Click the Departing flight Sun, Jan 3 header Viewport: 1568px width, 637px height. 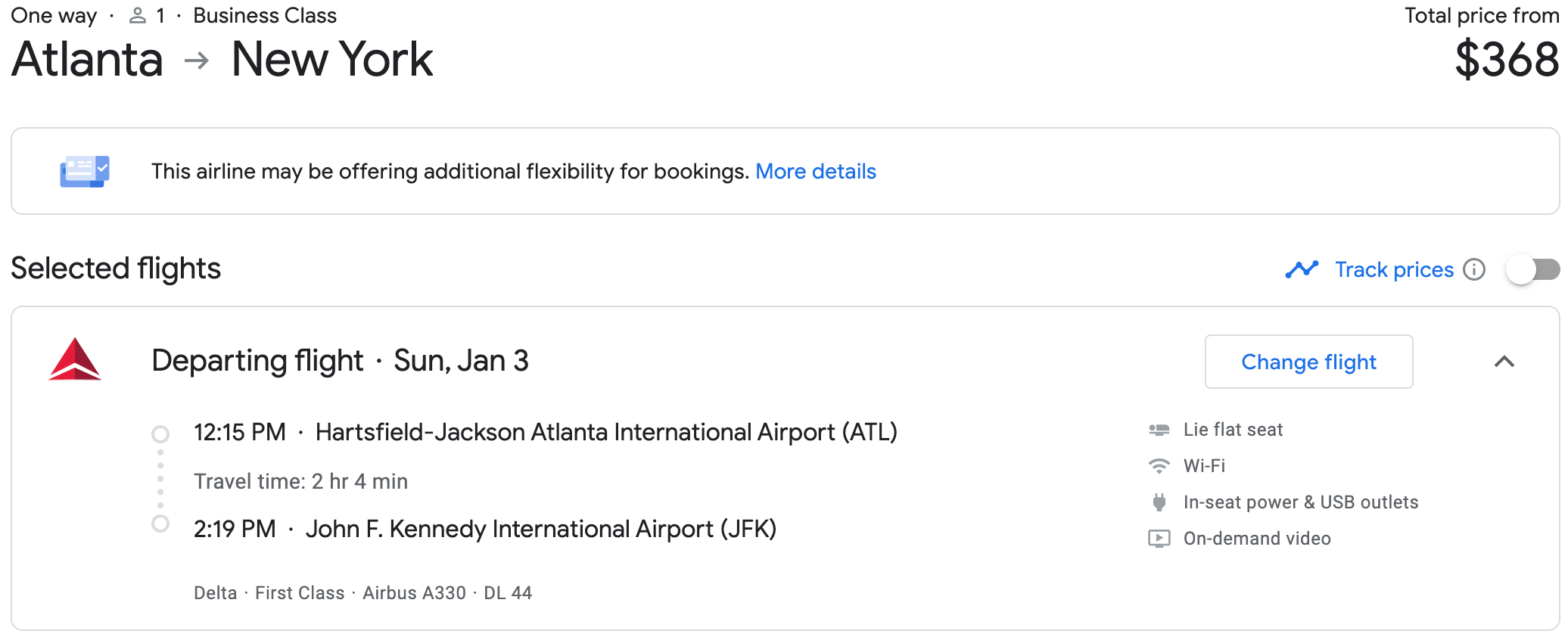tap(340, 361)
